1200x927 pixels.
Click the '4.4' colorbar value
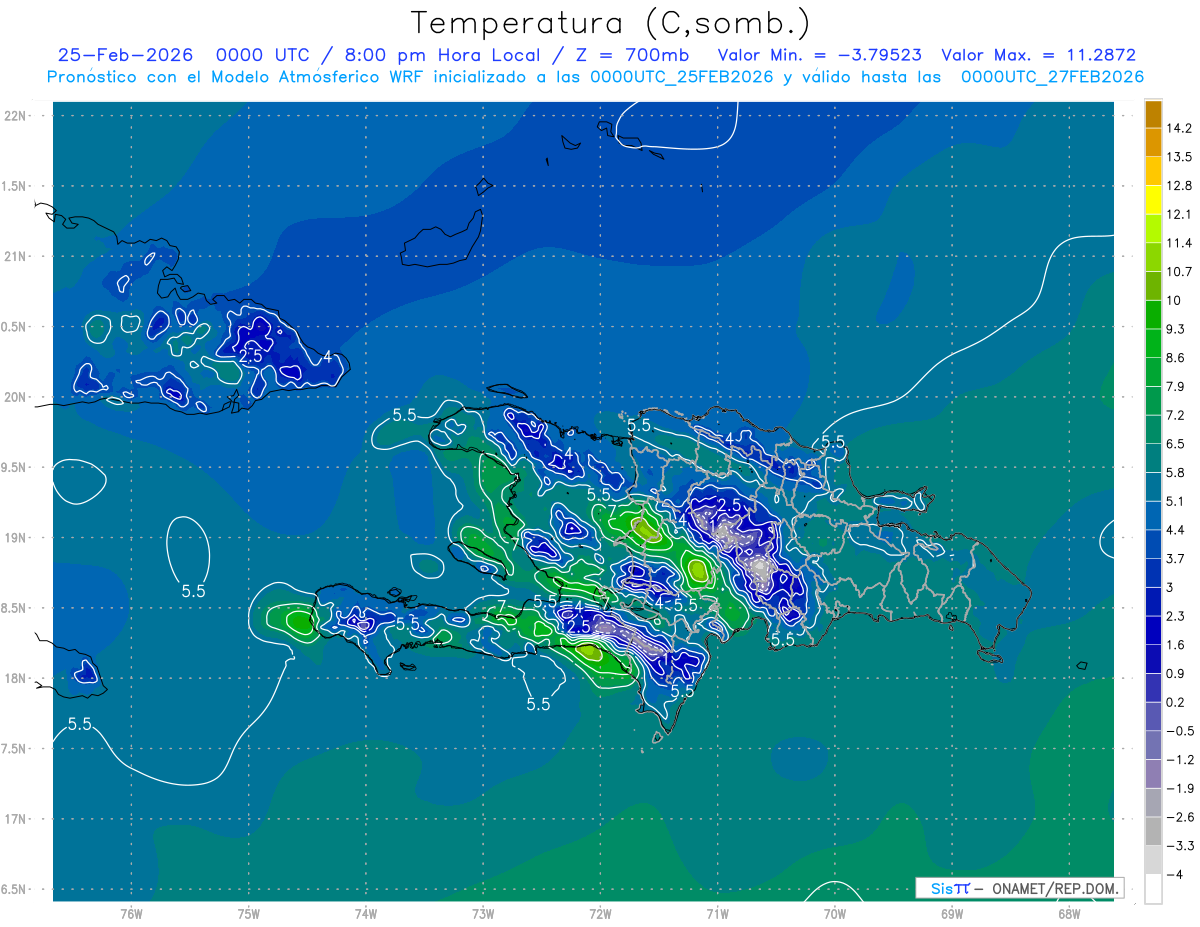click(x=1176, y=529)
